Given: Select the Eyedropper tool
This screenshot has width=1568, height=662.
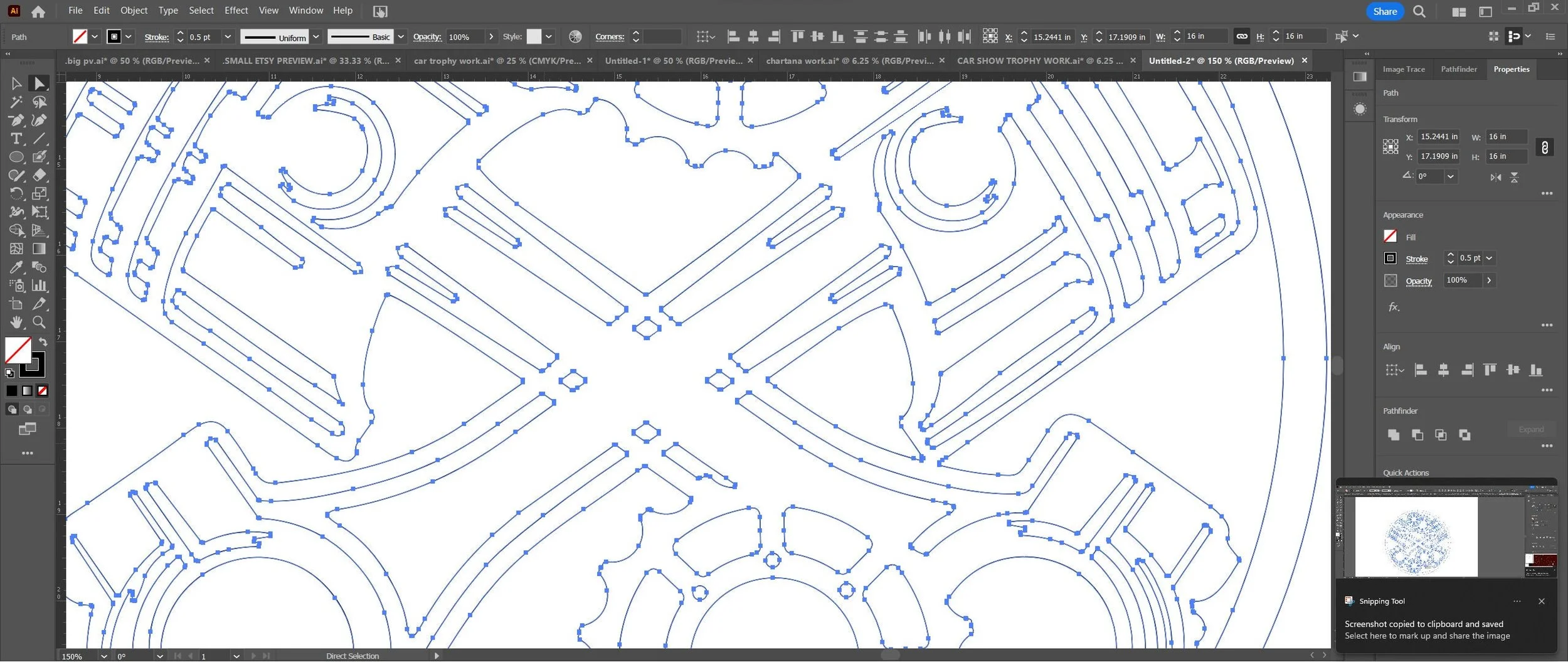Looking at the screenshot, I should point(16,267).
